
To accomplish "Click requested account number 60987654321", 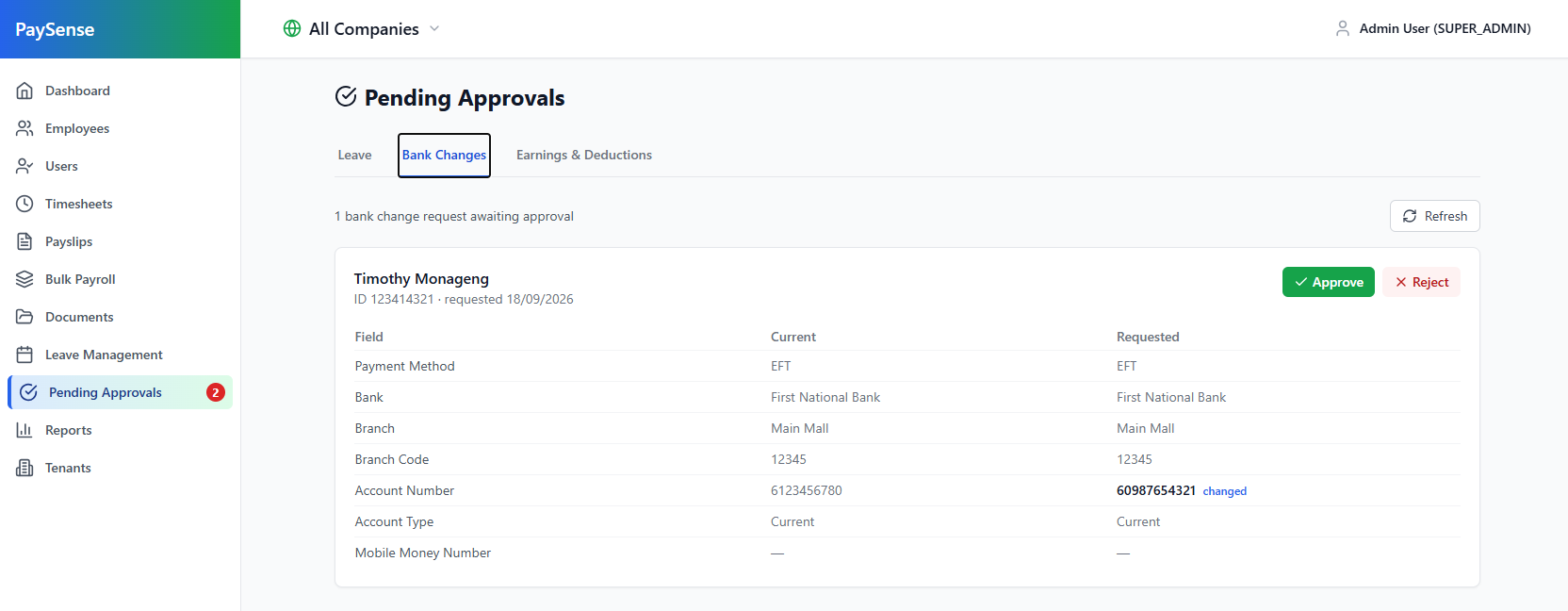I will point(1155,490).
